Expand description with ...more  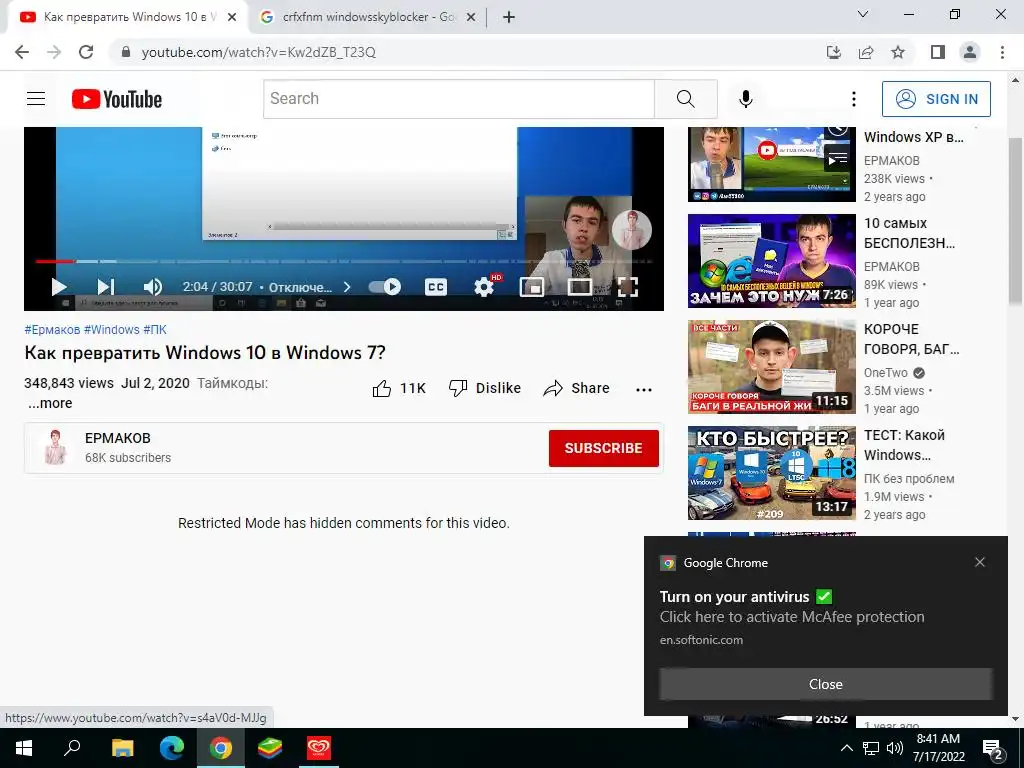point(50,404)
